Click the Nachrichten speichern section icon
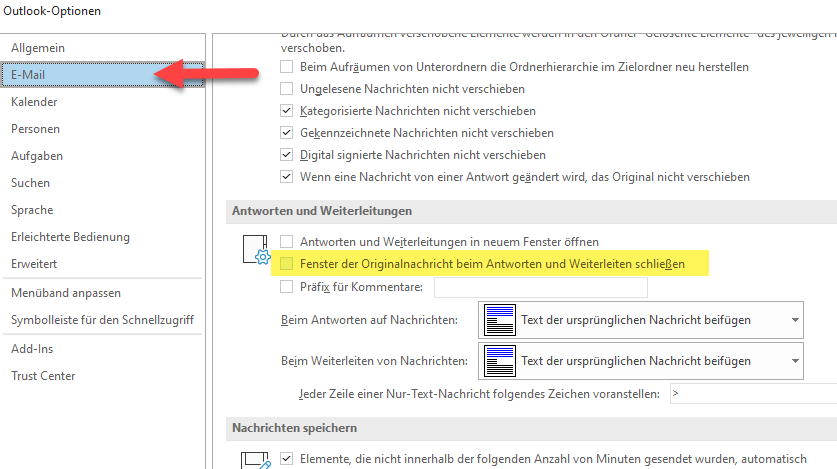The width and height of the screenshot is (837, 469). point(256,460)
